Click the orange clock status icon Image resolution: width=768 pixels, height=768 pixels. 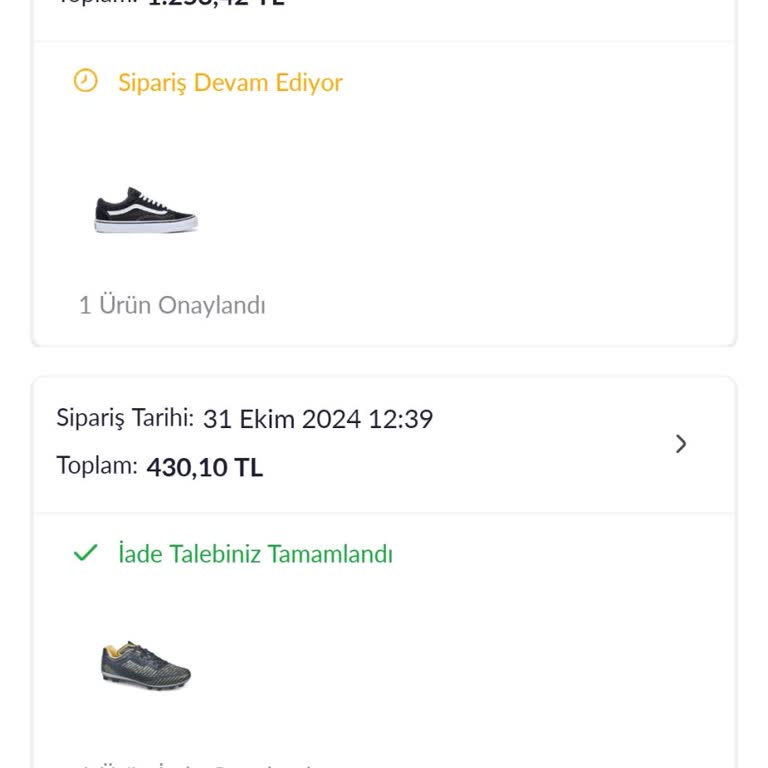[86, 81]
